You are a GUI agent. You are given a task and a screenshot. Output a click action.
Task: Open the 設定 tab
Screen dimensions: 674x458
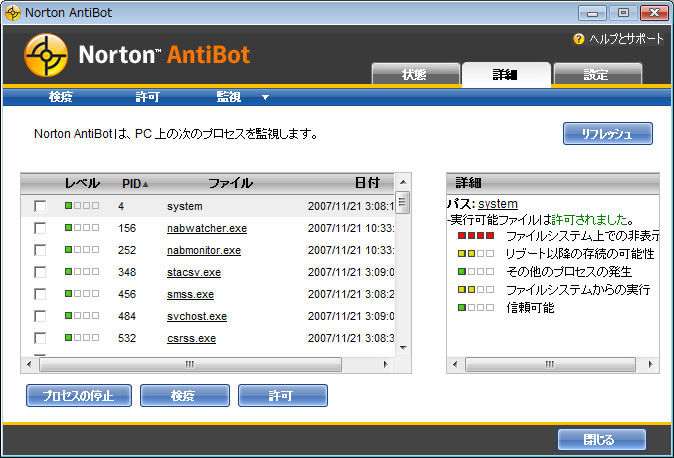tap(597, 75)
